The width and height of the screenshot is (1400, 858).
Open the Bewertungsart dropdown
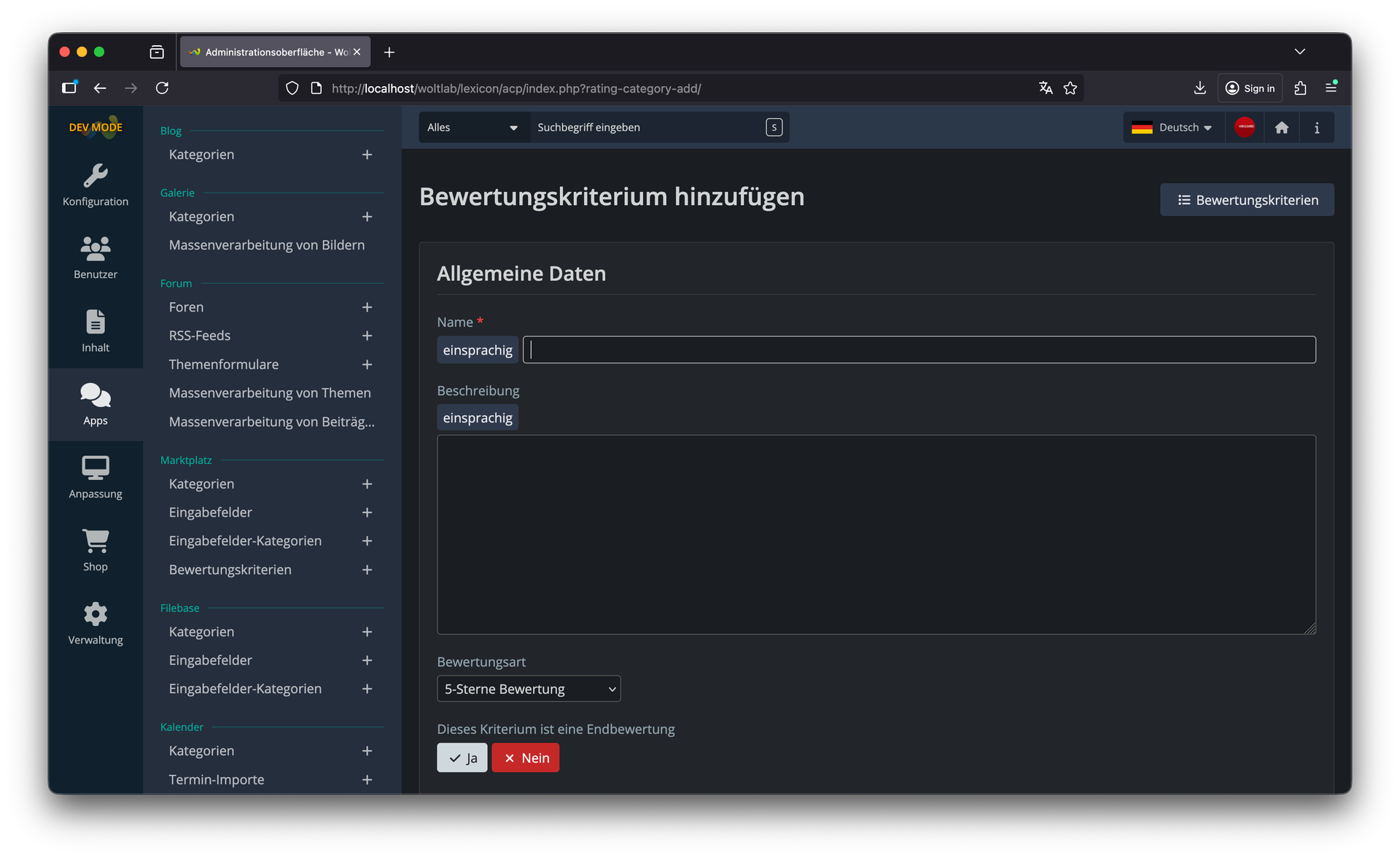(529, 689)
